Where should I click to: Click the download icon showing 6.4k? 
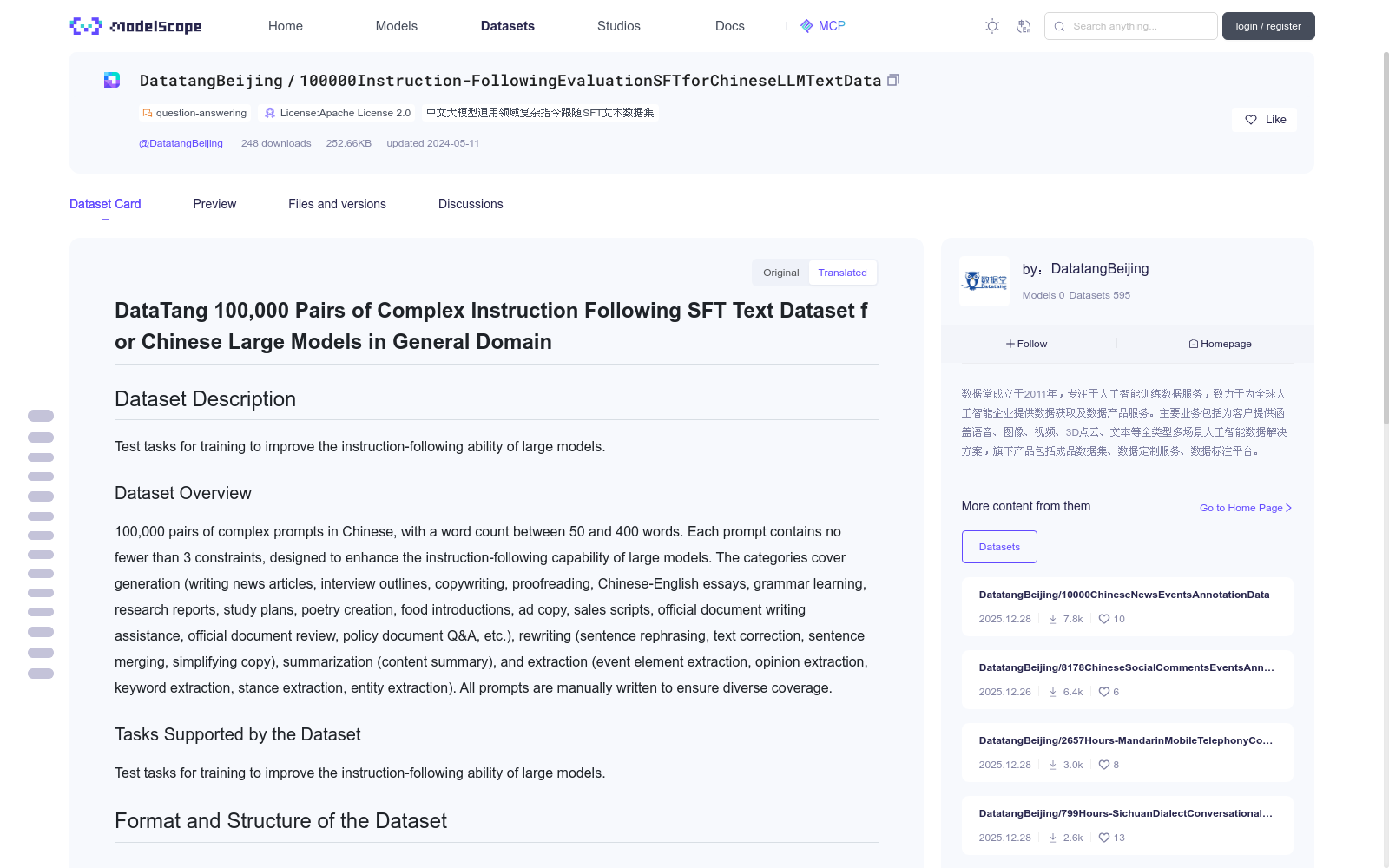[1053, 692]
